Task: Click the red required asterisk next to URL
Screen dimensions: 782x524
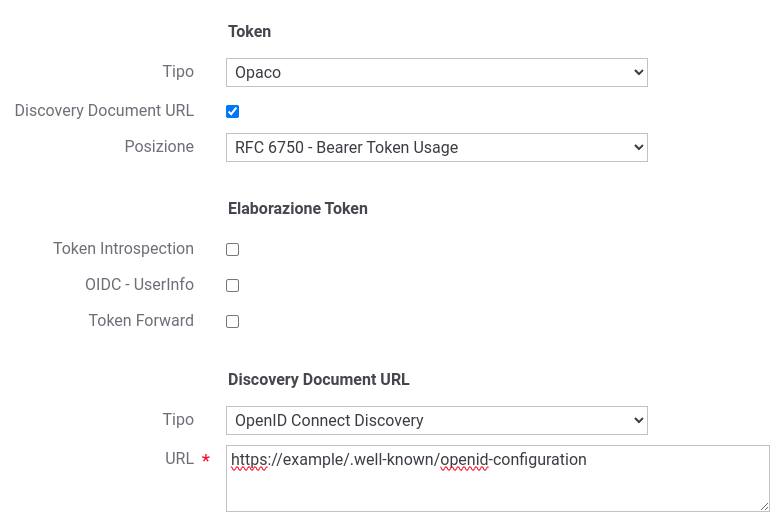Action: (206, 459)
